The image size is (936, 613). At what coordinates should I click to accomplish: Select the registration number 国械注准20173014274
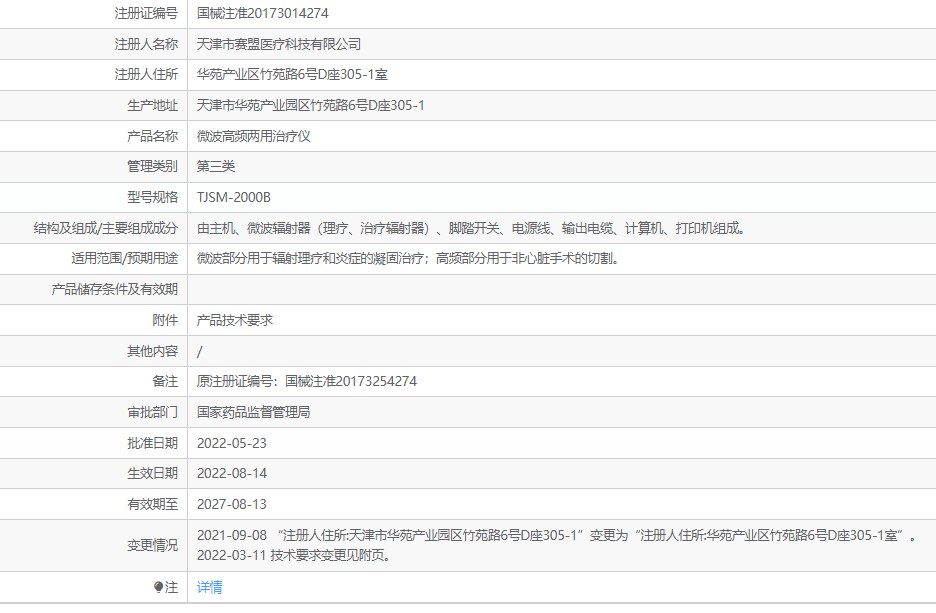[263, 13]
